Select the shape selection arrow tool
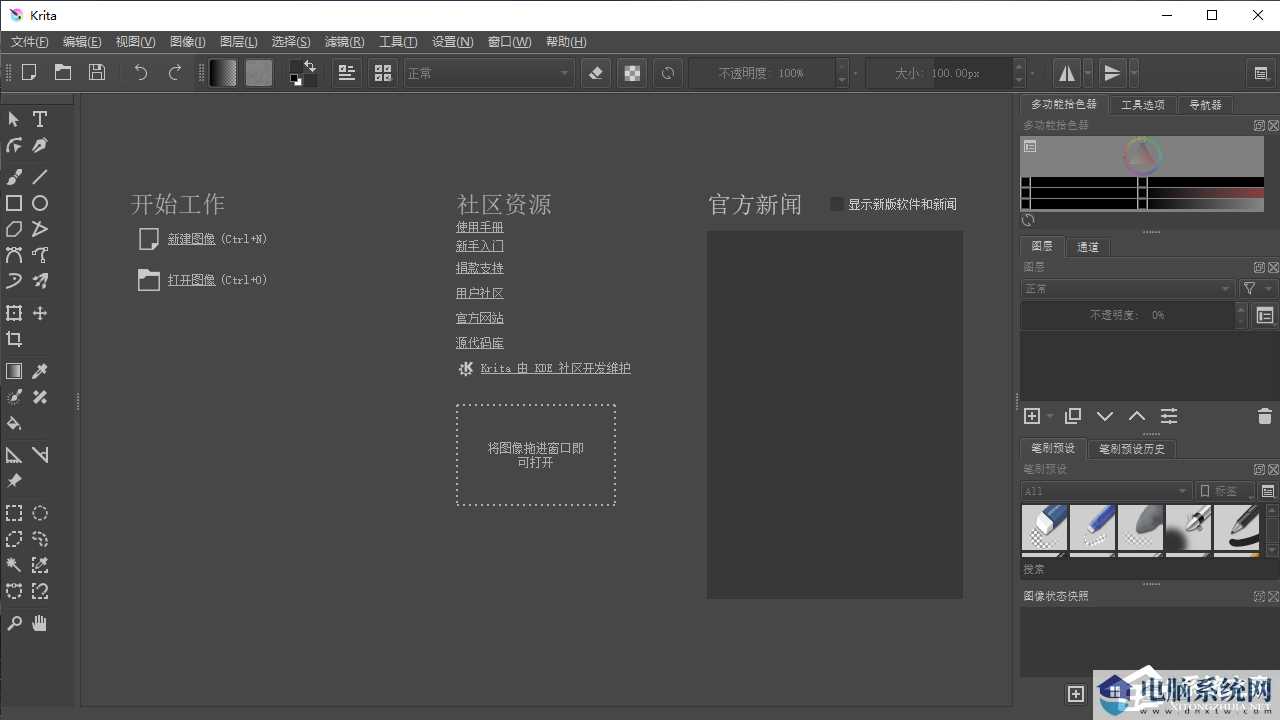The height and width of the screenshot is (720, 1280). [x=14, y=119]
